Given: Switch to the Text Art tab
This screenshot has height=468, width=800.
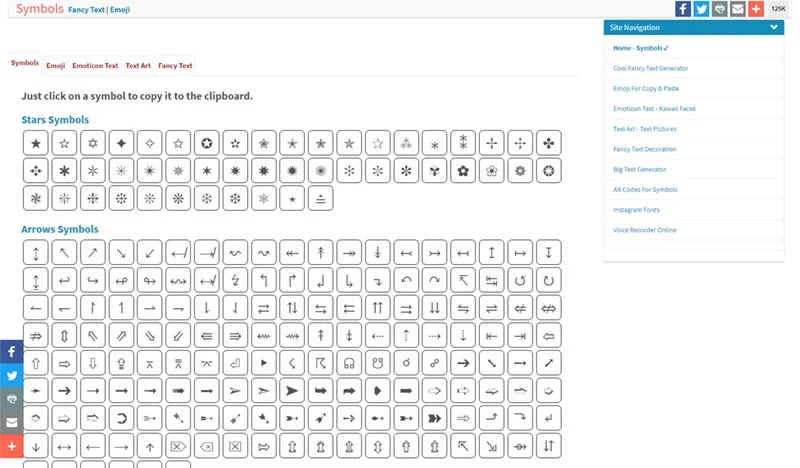Looking at the screenshot, I should 138,65.
